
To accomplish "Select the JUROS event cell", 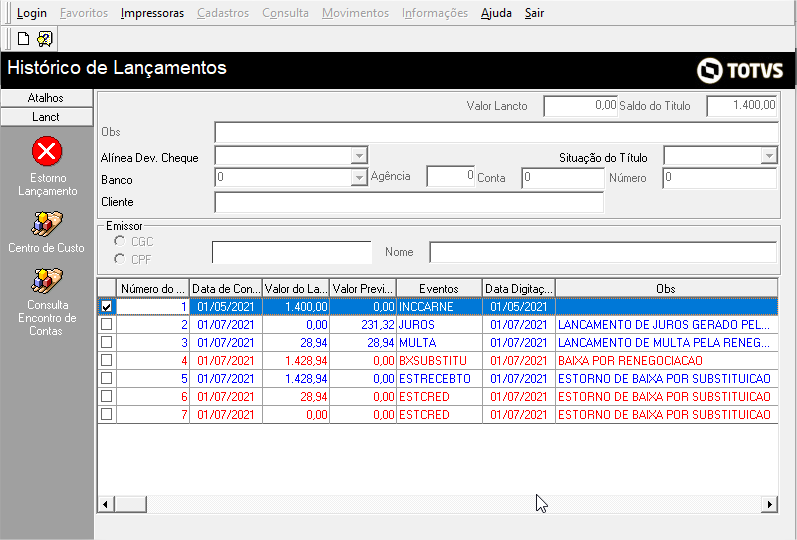I will click(439, 324).
